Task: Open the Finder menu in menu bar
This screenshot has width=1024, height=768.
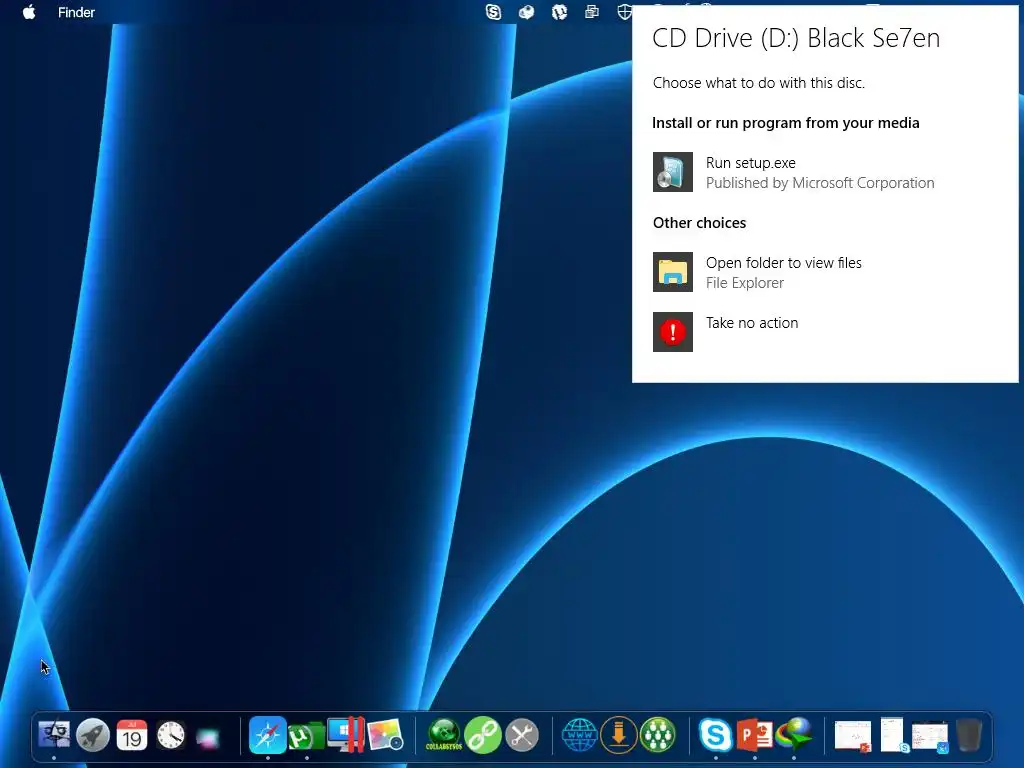Action: point(76,12)
